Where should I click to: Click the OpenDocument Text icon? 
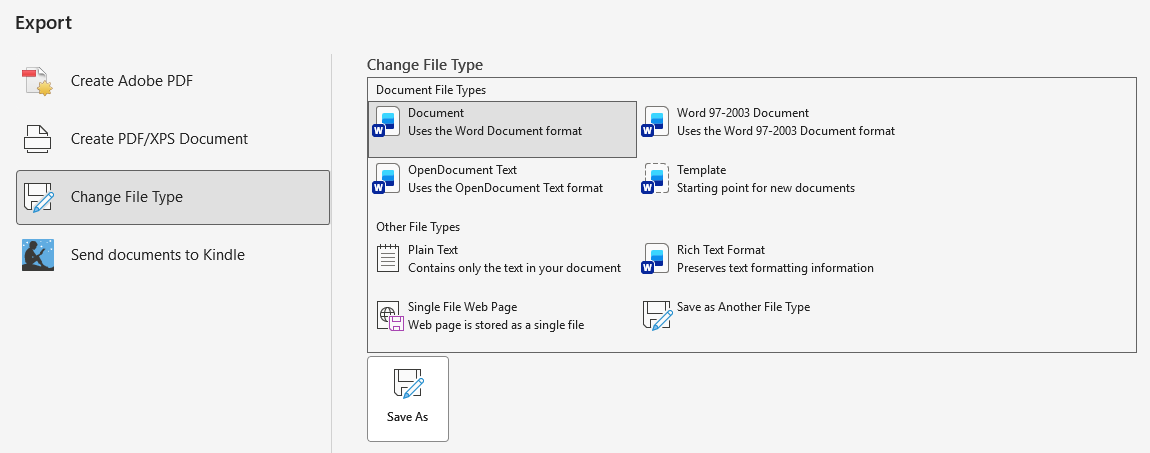point(387,179)
